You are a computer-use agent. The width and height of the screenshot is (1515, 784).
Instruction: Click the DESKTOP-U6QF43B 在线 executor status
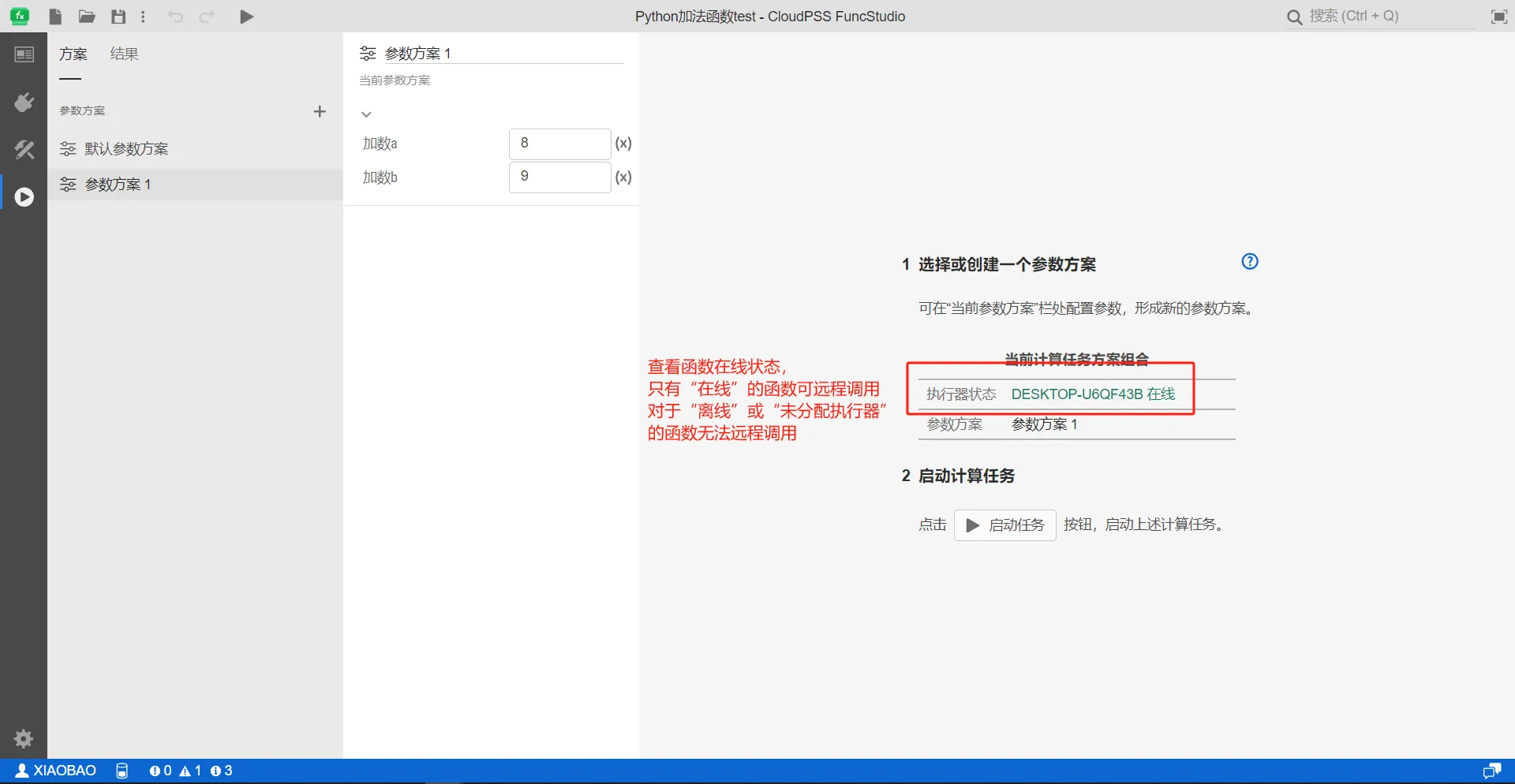1093,394
